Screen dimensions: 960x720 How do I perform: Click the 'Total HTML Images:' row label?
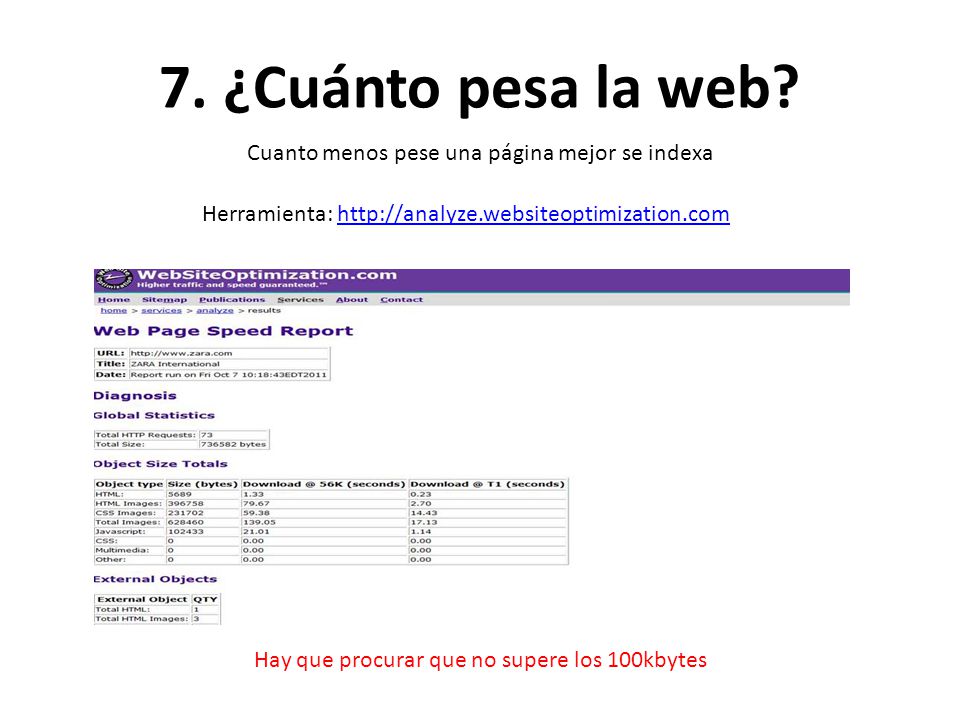(x=142, y=619)
